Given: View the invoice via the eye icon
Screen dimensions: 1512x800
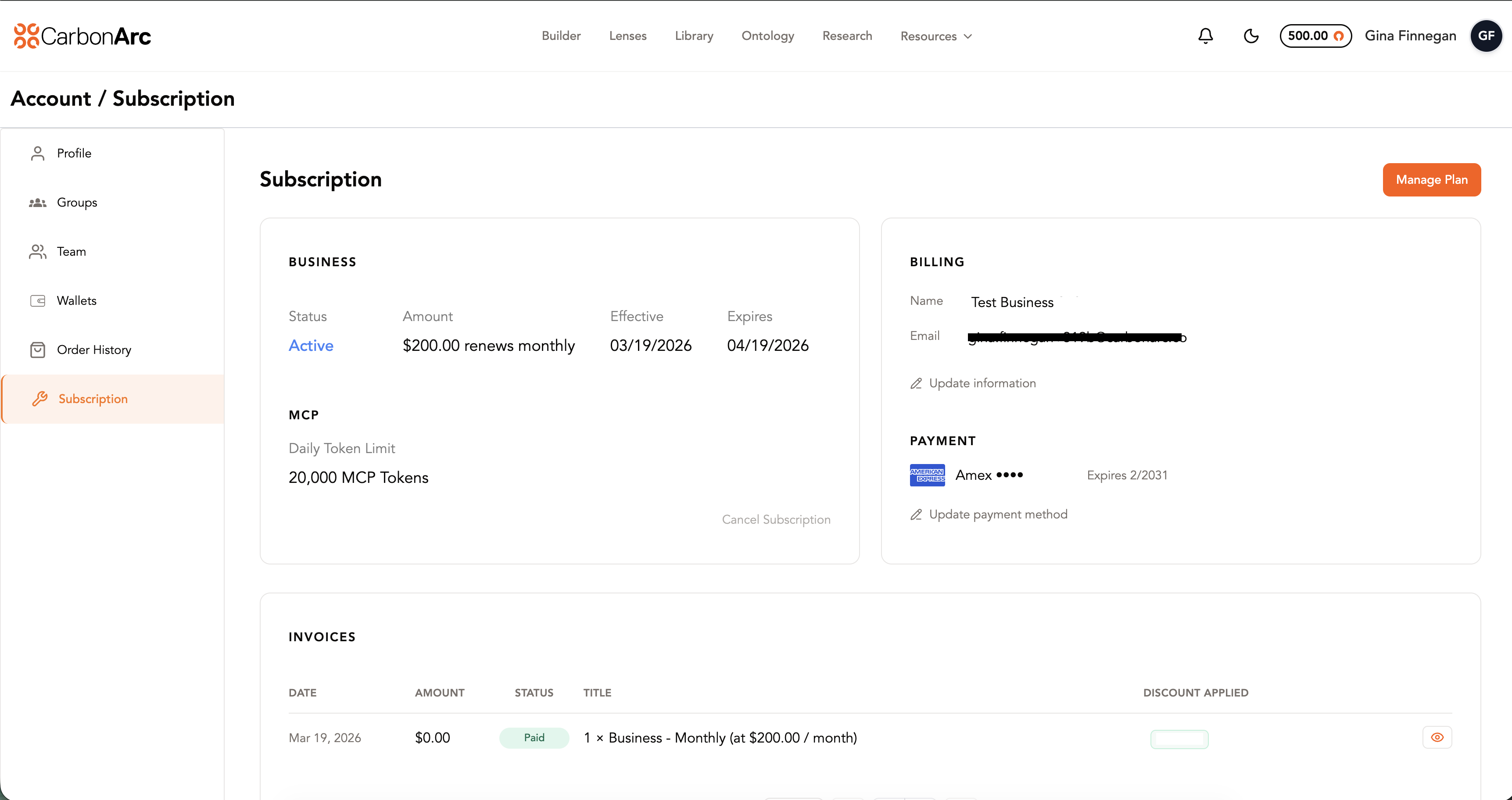Looking at the screenshot, I should click(x=1437, y=737).
